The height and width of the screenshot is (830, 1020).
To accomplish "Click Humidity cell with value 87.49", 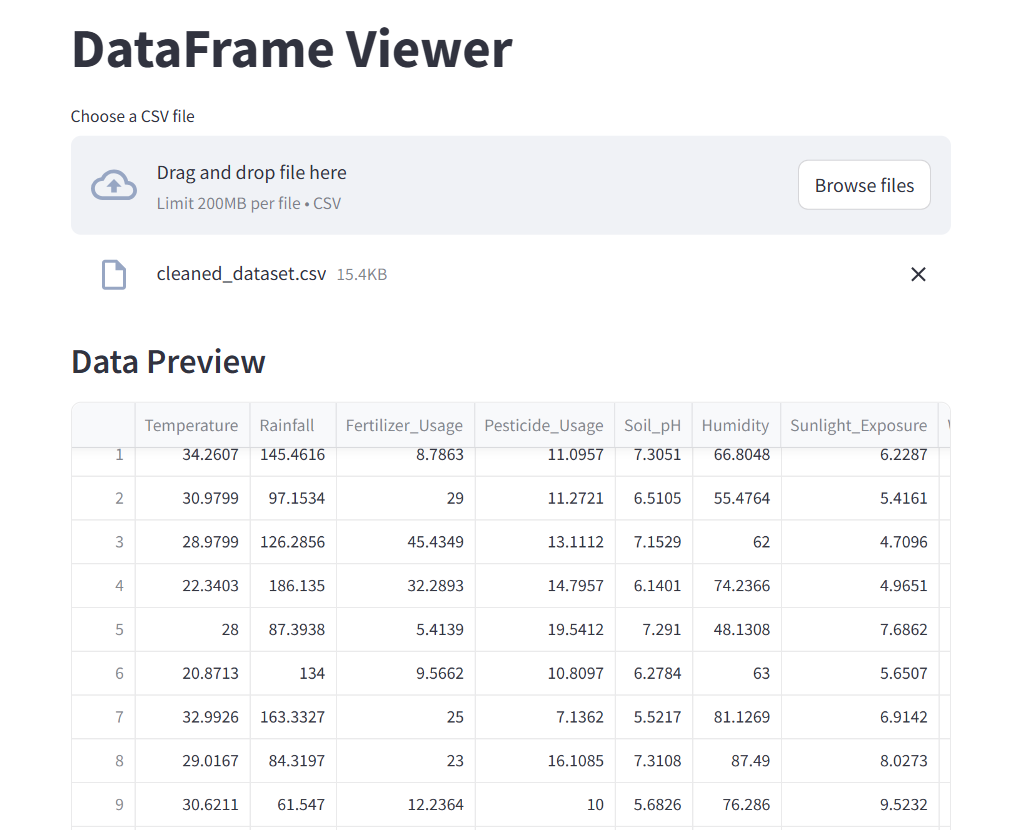I will pos(736,761).
